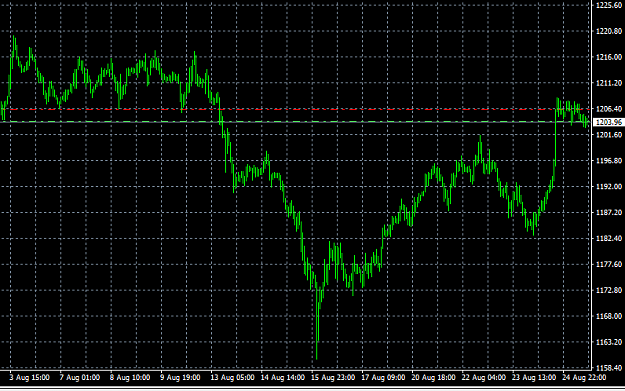Click the 20 Aug 18:00 time label

[433, 377]
